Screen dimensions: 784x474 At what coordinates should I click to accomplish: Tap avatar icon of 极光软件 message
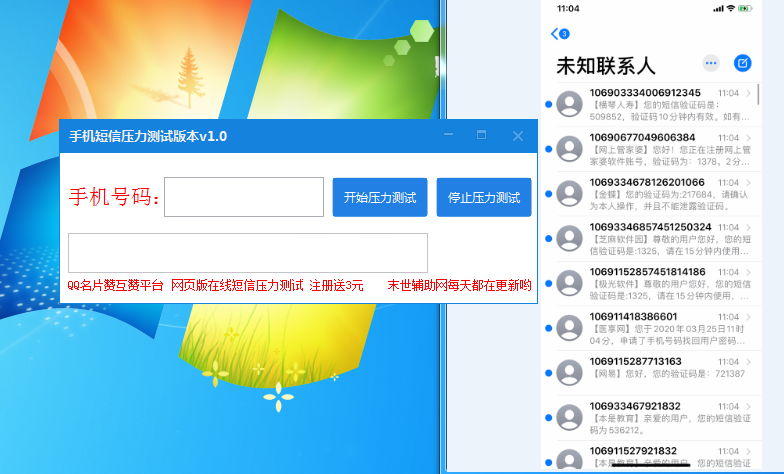pyautogui.click(x=570, y=283)
